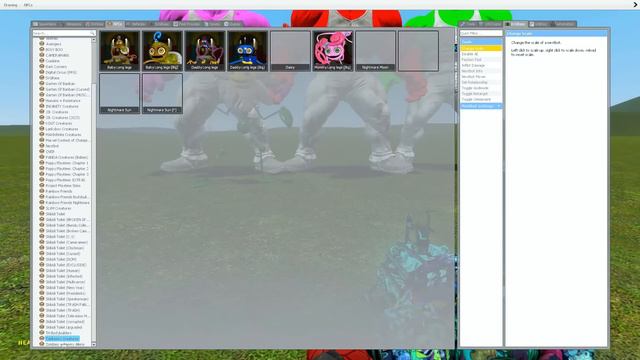Select the Disable AI tool
The width and height of the screenshot is (640, 360).
[x=481, y=54]
